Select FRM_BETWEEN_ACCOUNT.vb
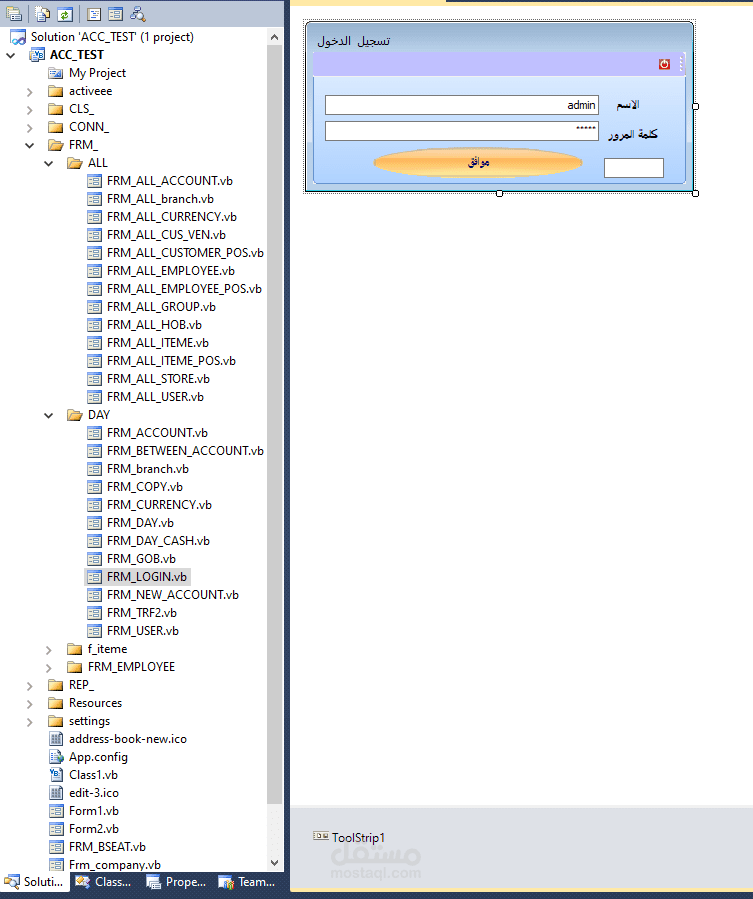Viewport: 753px width, 899px height. (185, 451)
